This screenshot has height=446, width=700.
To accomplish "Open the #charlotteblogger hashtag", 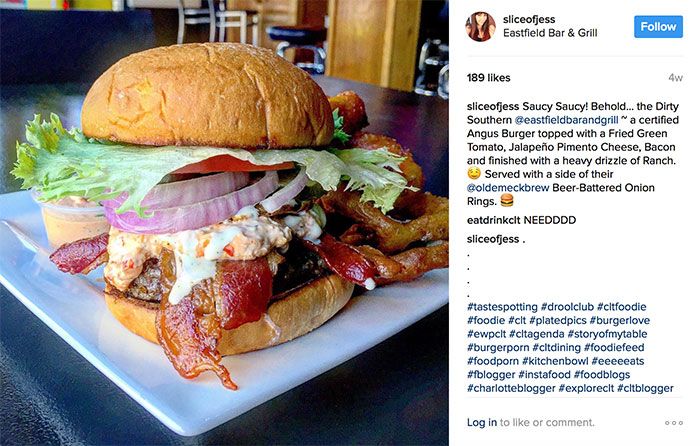I will [x=511, y=388].
